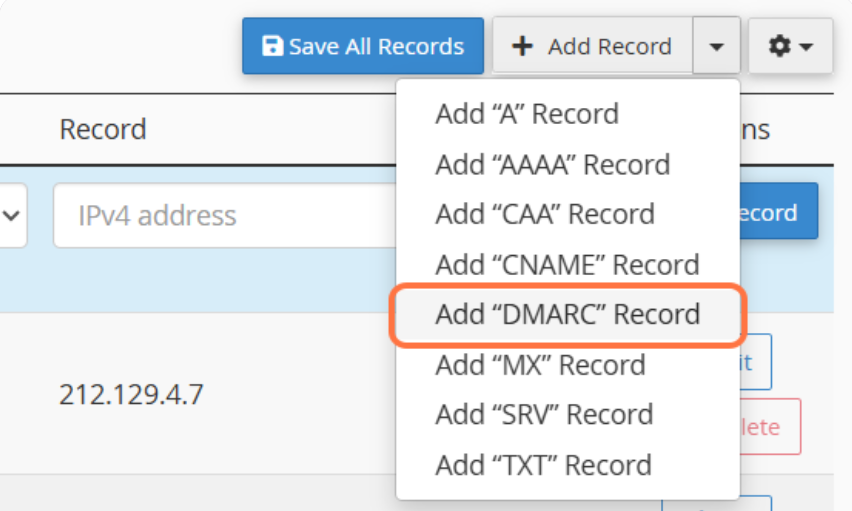This screenshot has height=511, width=852.
Task: Click the Record column header
Action: pos(103,129)
